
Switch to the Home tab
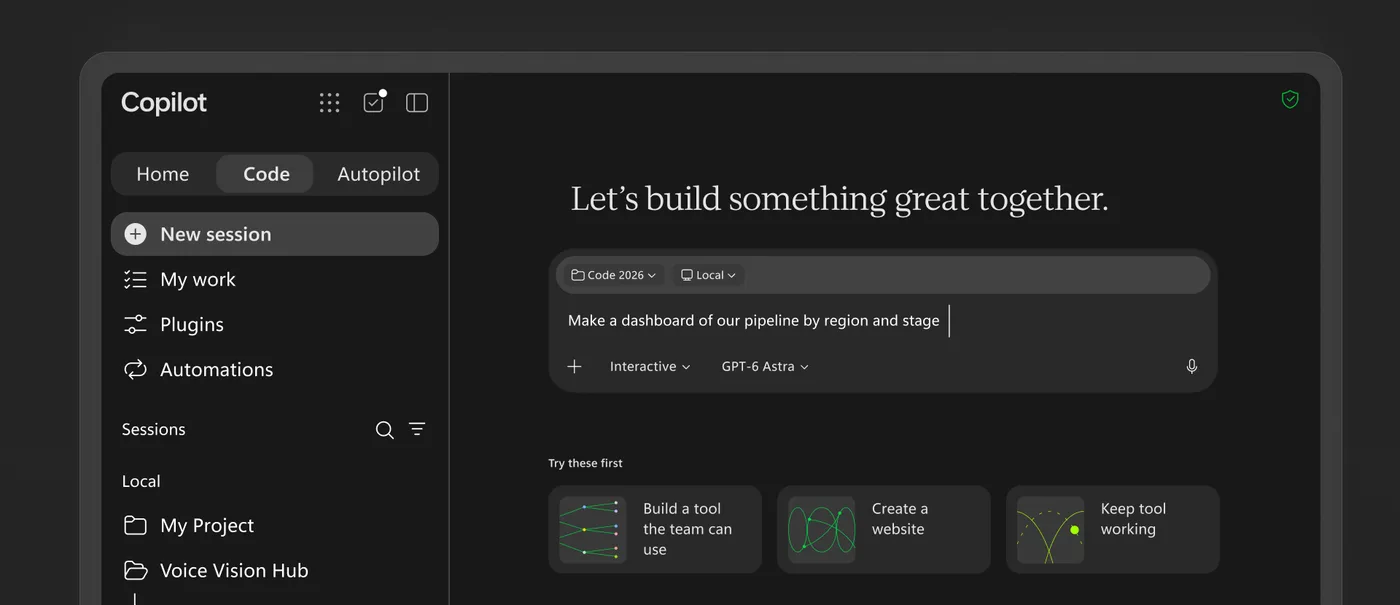163,174
